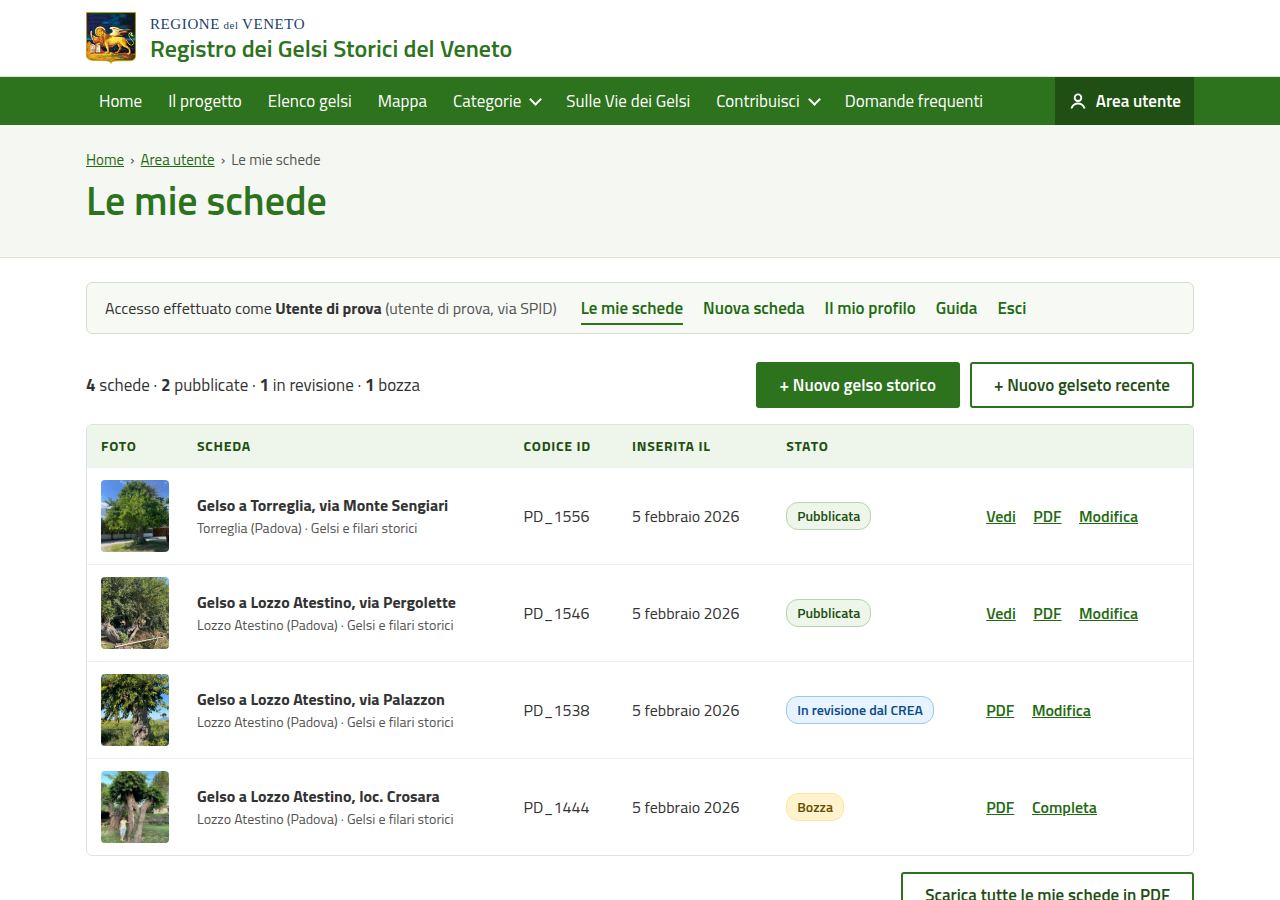Click the + Nuovo gelseto recente button

pos(1082,385)
